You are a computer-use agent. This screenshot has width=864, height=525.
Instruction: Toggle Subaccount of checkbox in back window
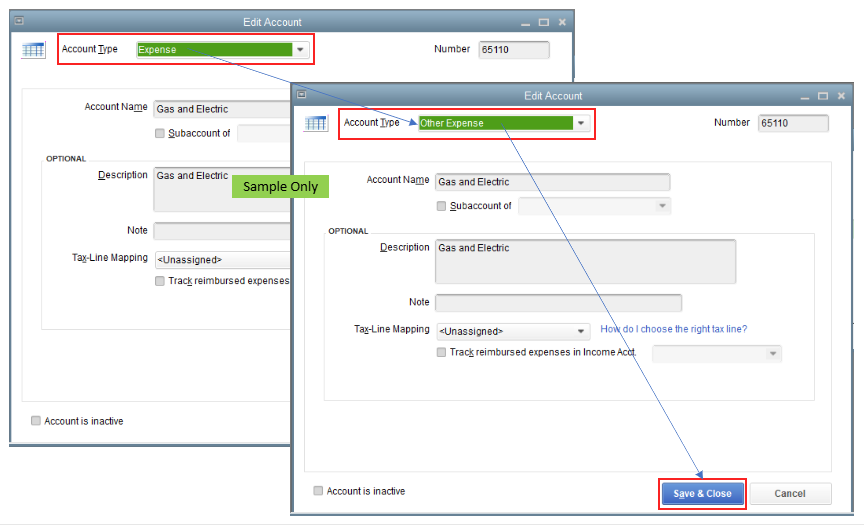pos(160,133)
